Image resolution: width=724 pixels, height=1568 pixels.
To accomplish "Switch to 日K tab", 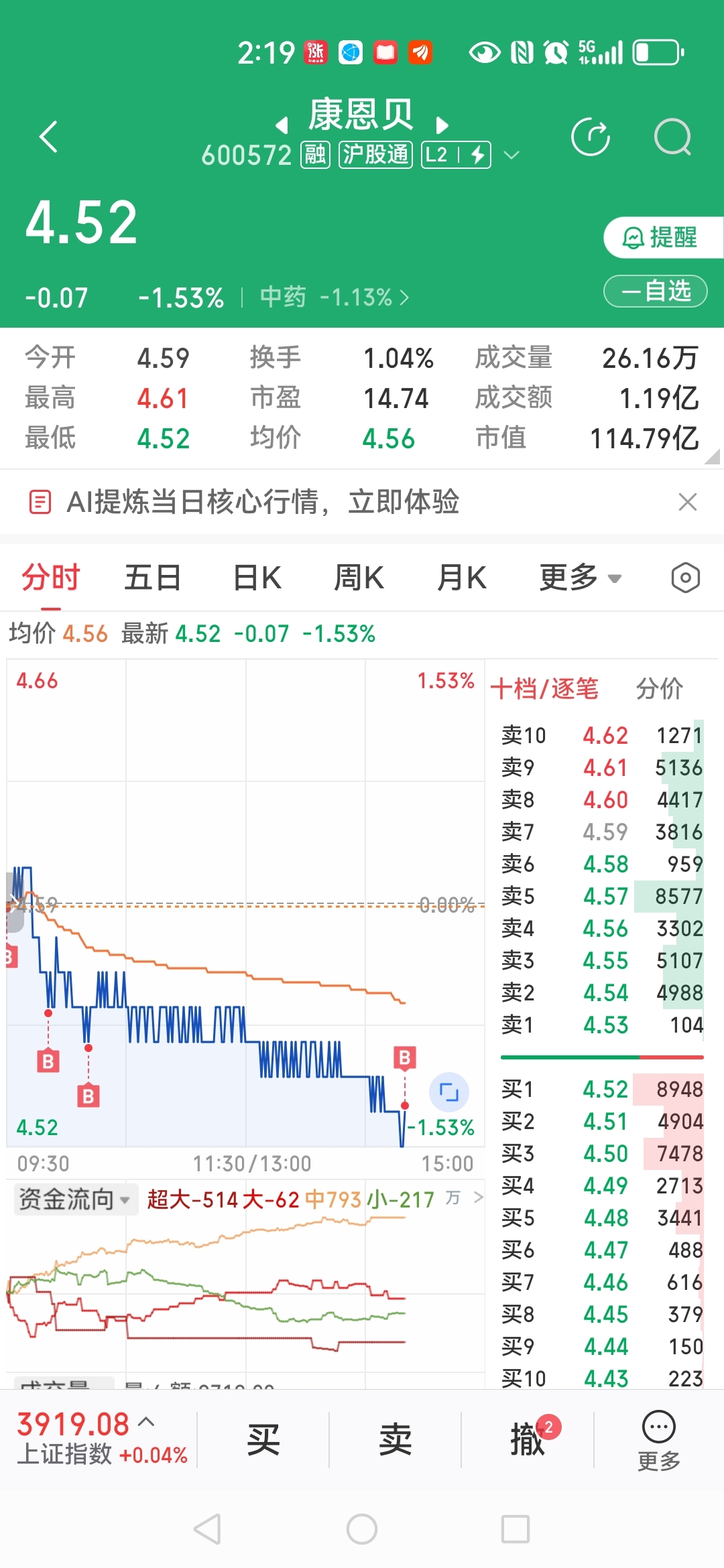I will click(257, 578).
